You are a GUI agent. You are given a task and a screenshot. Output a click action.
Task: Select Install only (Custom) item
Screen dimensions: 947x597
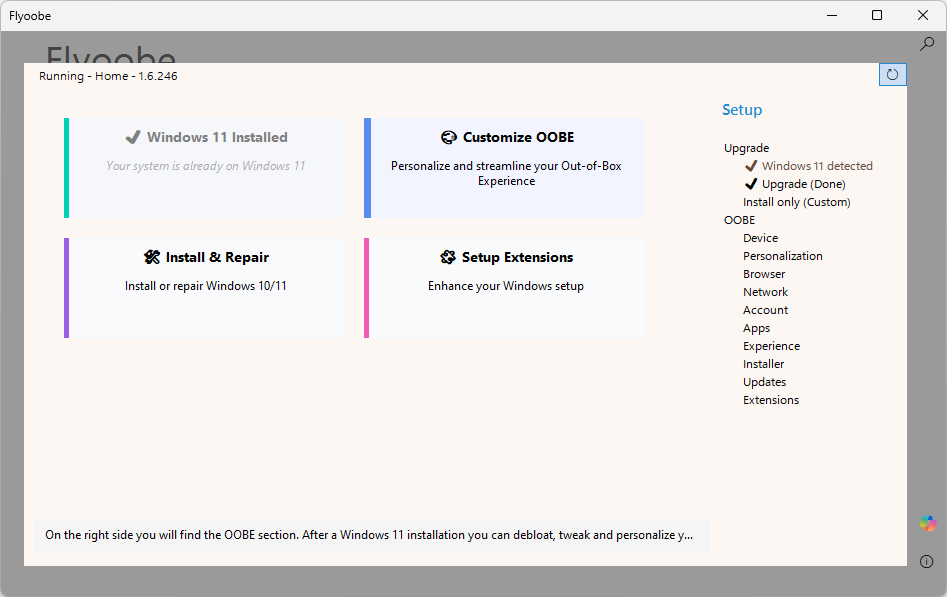tap(797, 202)
